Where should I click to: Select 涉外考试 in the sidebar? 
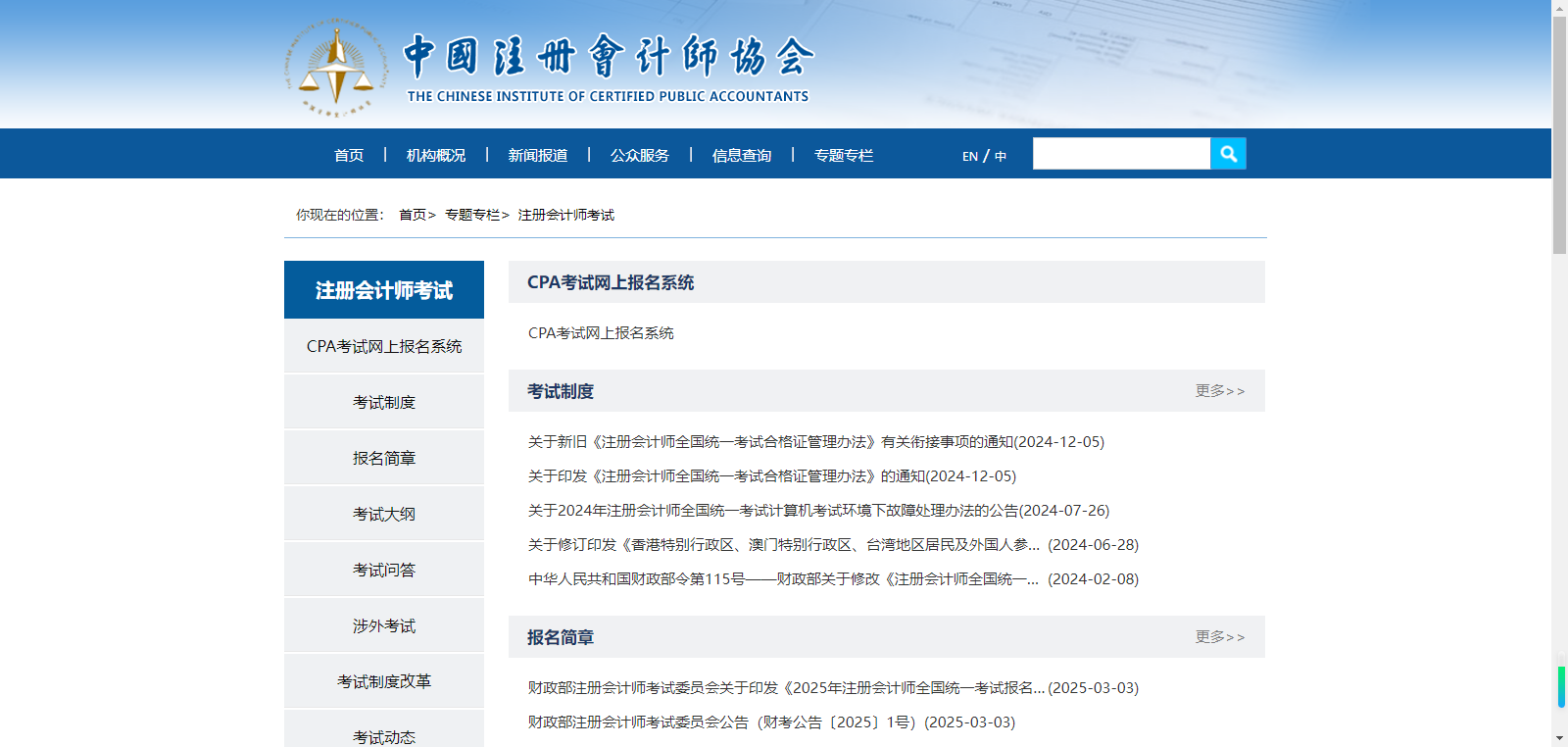384,625
